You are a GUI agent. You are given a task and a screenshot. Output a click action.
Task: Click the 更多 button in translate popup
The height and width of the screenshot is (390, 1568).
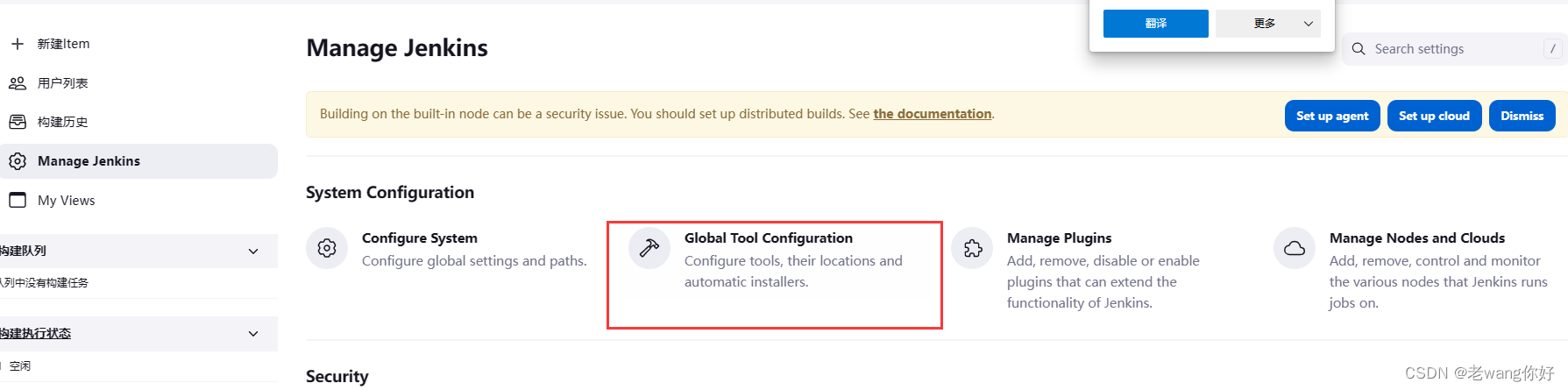coord(1268,24)
